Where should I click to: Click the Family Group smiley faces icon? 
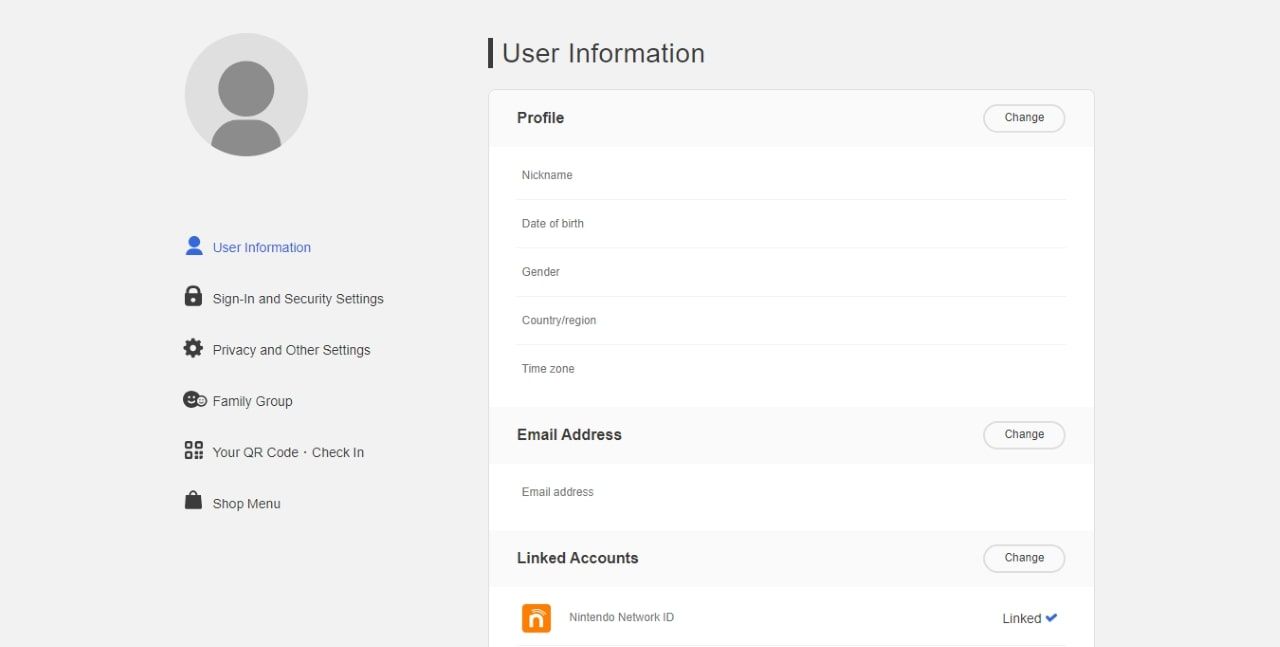[194, 400]
